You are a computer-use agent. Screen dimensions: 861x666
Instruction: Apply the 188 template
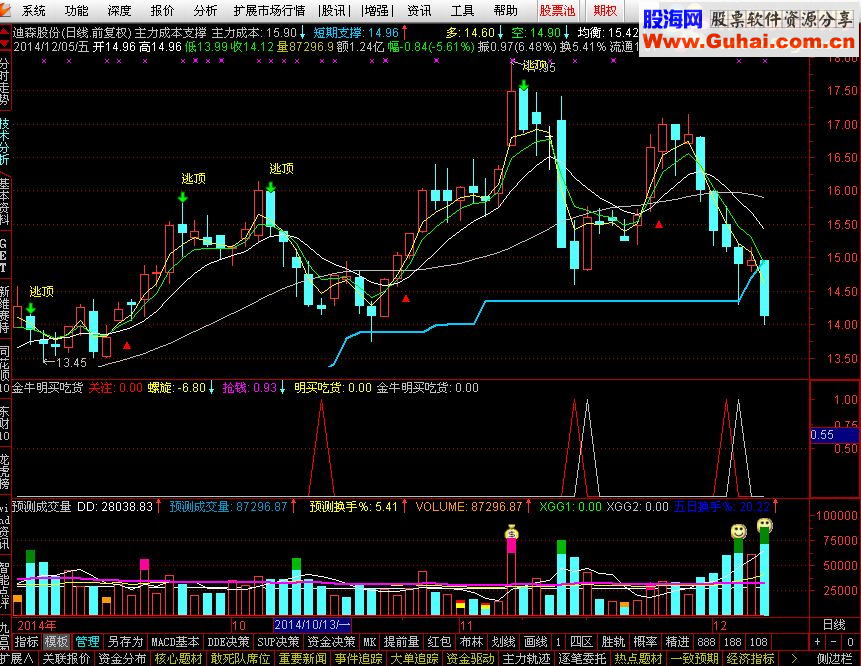[x=732, y=641]
